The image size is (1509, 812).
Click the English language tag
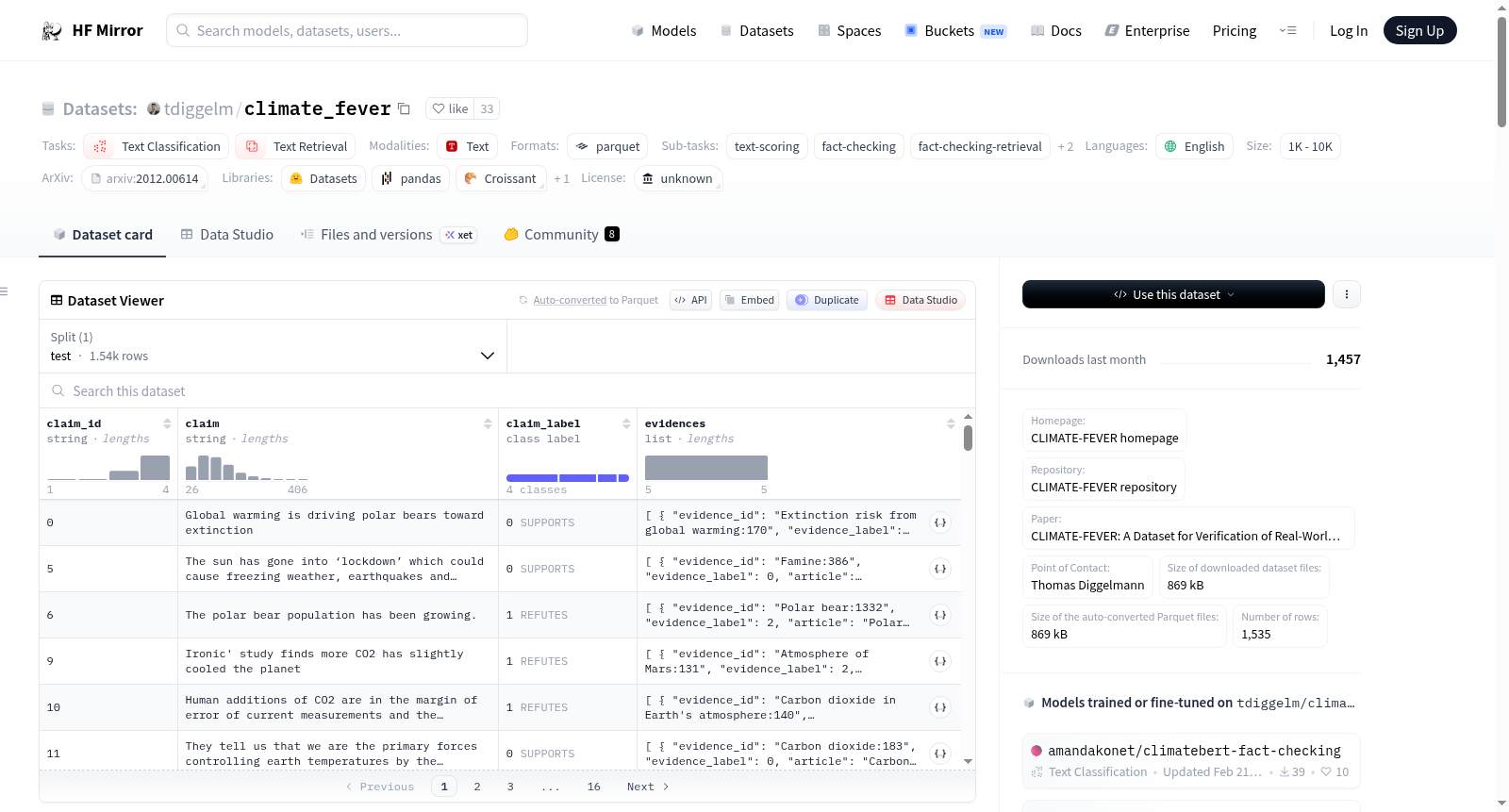1194,146
